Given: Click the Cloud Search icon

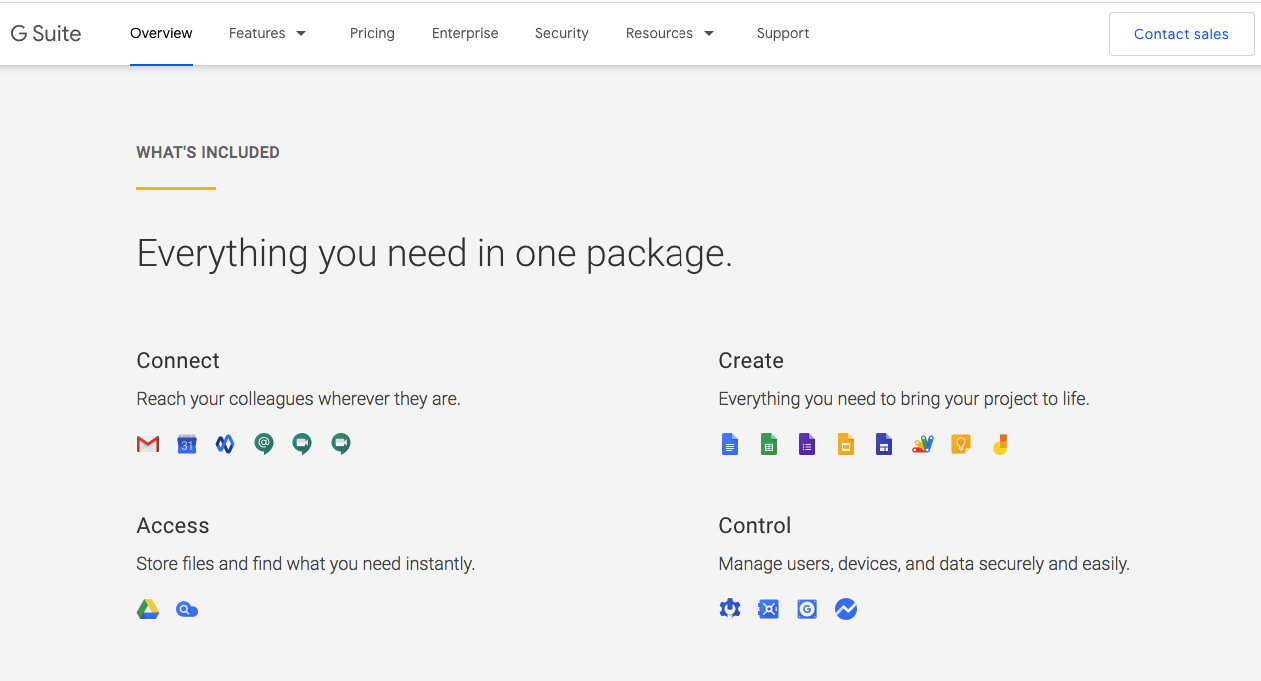Looking at the screenshot, I should pyautogui.click(x=187, y=609).
